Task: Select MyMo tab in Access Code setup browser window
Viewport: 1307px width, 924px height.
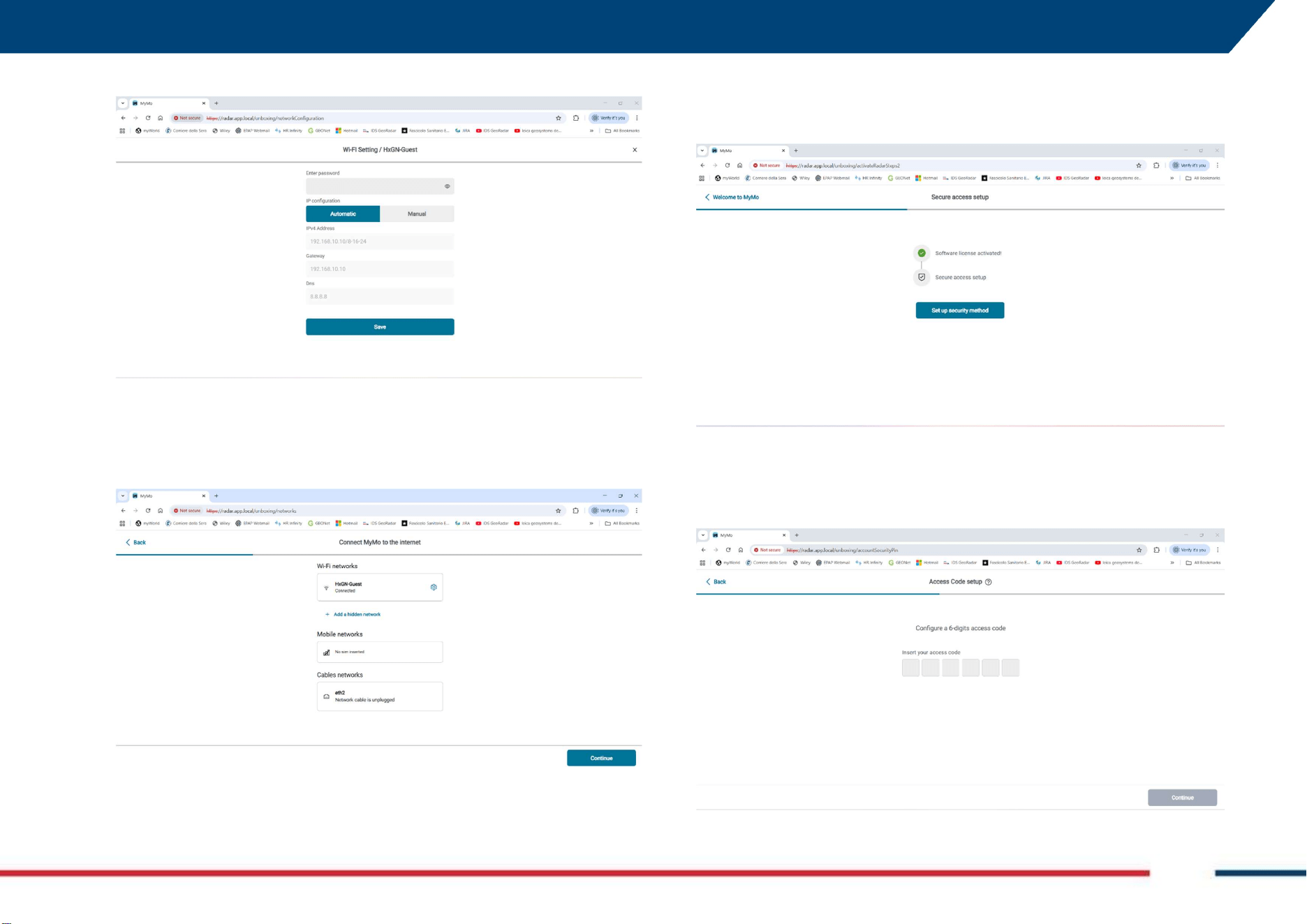Action: (750, 535)
